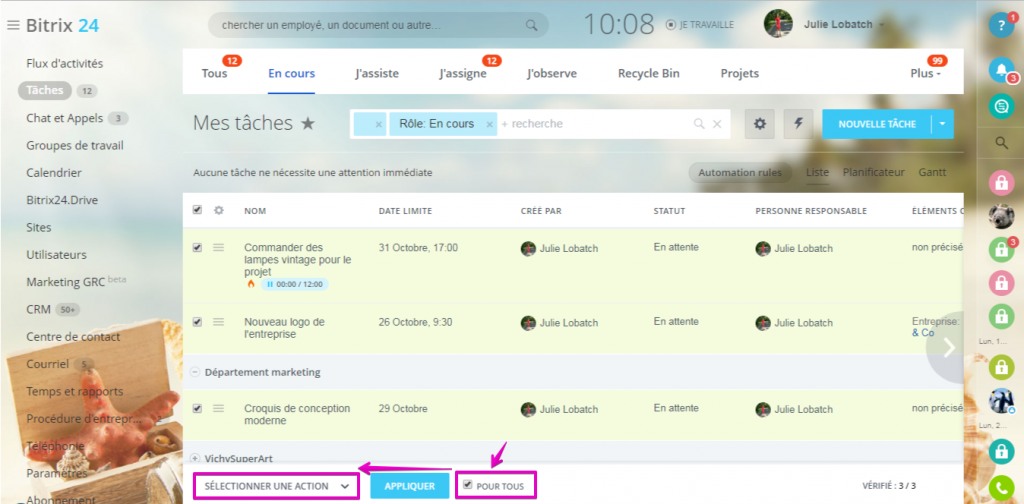
Task: Click the lightning bolt robots button
Action: pos(798,123)
